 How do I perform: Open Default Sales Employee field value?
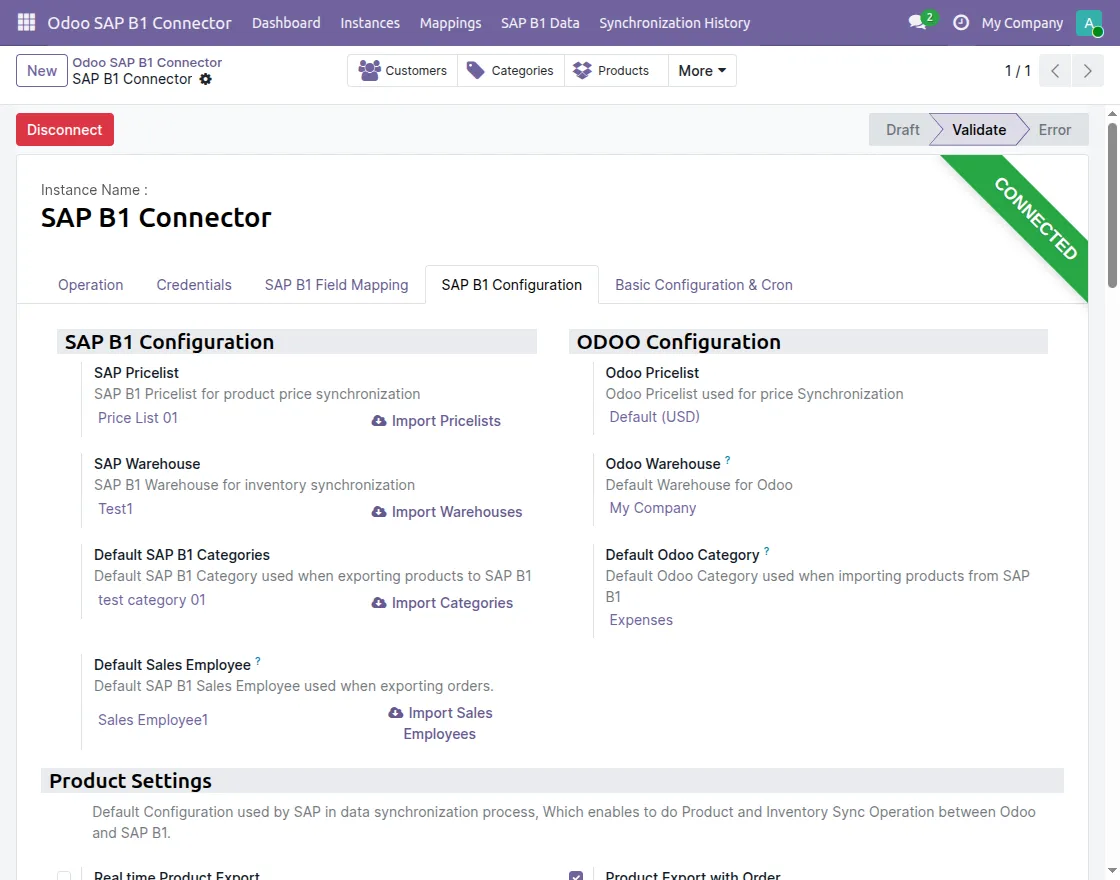[x=153, y=720]
